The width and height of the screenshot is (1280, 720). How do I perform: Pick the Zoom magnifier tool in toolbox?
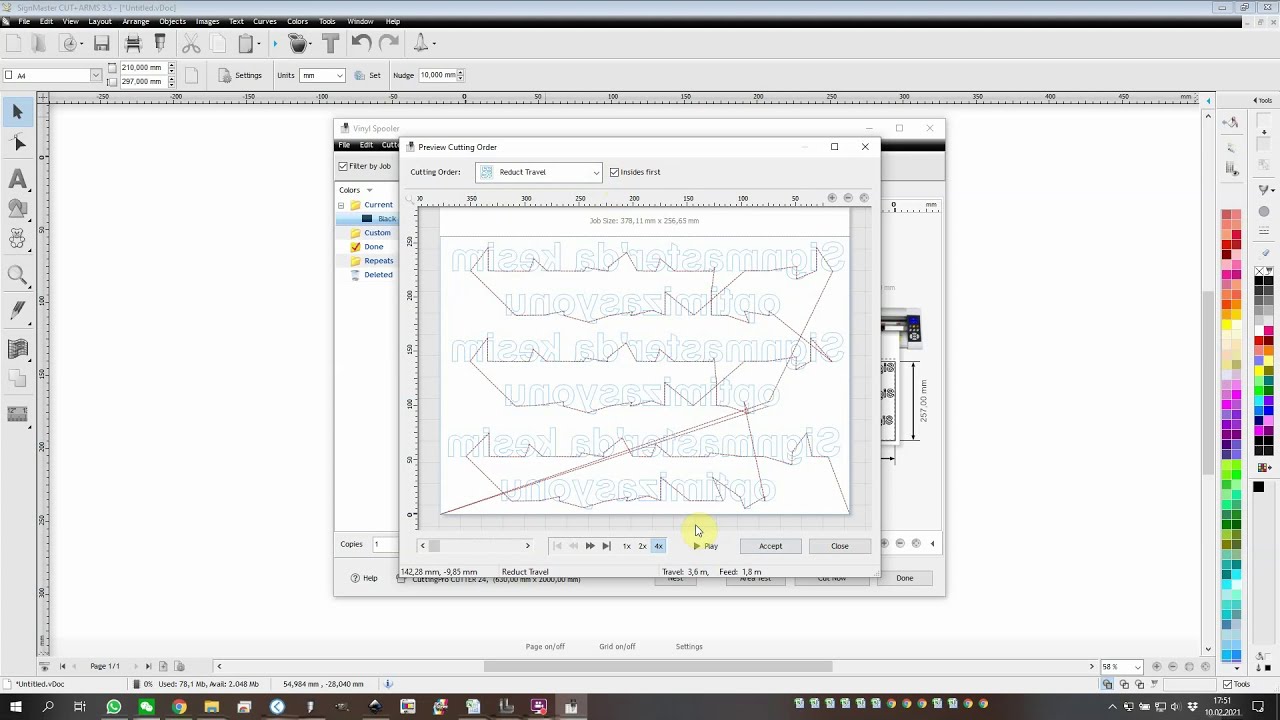tap(17, 275)
